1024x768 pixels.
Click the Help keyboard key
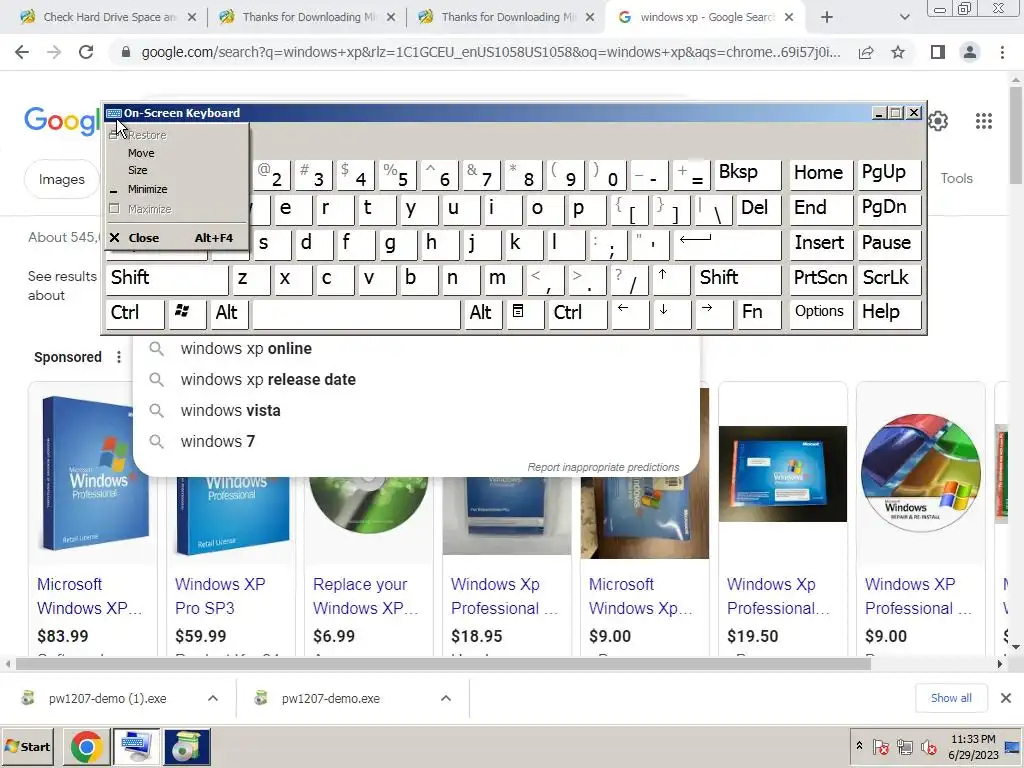click(x=889, y=313)
